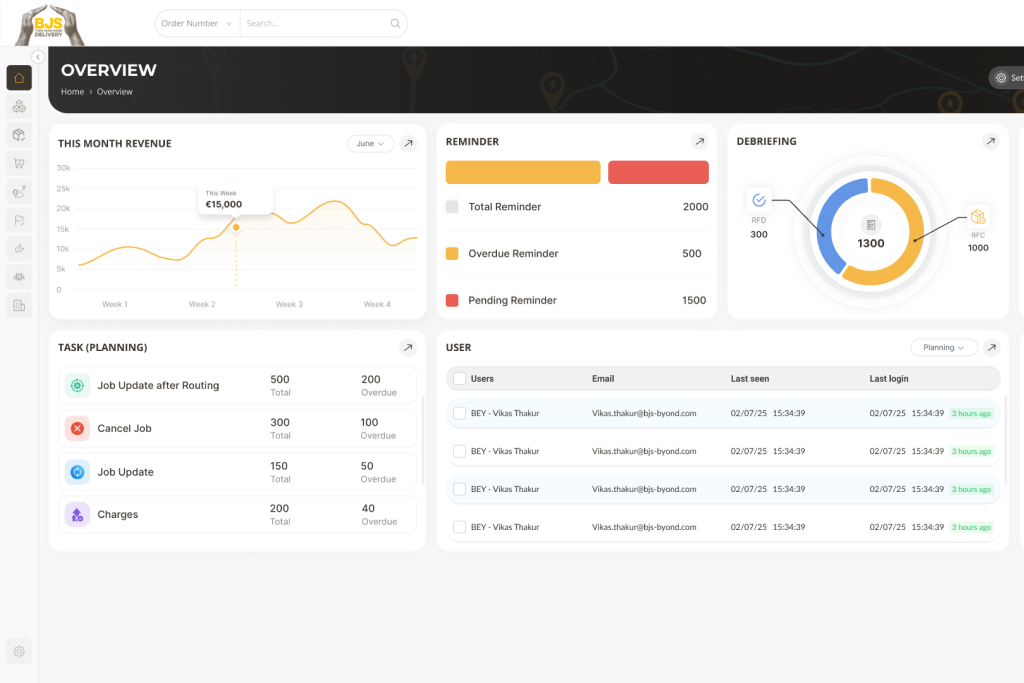Collapse the sidebar with the chevron button
The width and height of the screenshot is (1024, 683).
(x=38, y=58)
